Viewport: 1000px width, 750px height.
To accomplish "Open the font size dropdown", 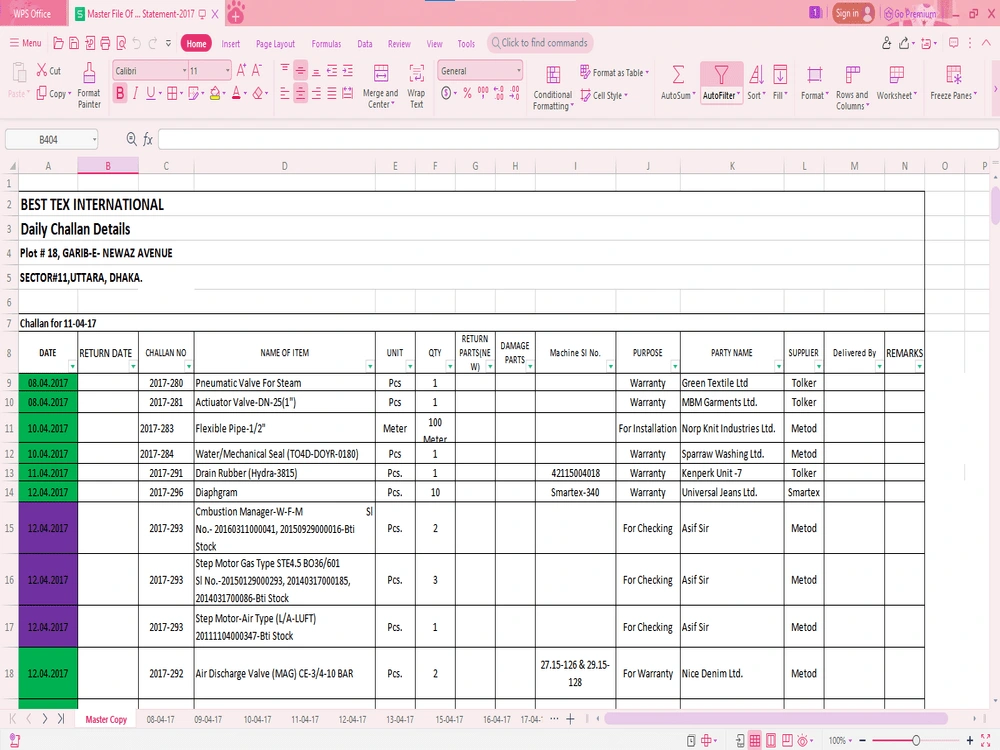I will pyautogui.click(x=228, y=71).
